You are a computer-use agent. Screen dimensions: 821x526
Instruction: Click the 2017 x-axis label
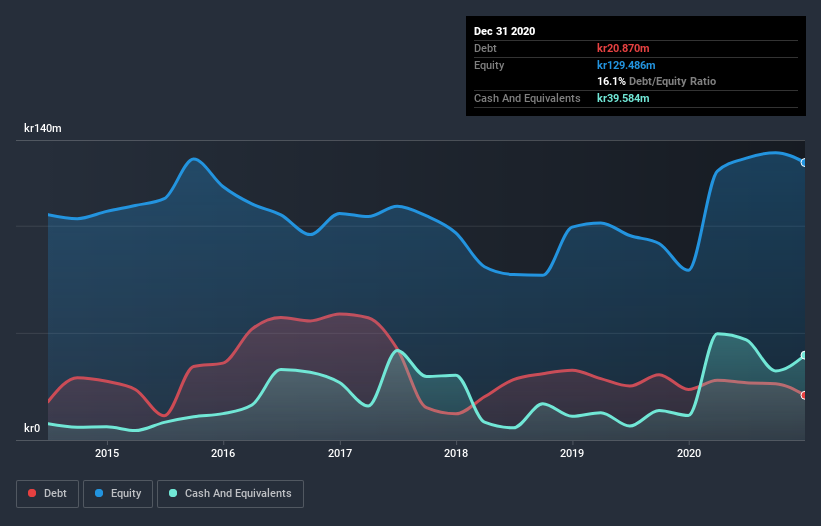point(340,453)
